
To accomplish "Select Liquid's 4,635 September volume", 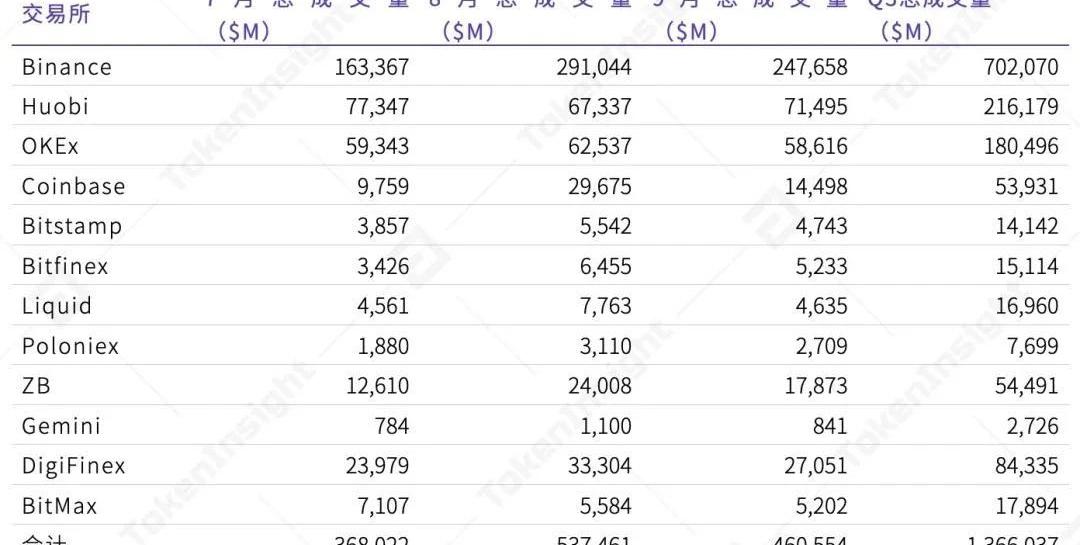I will [x=822, y=307].
